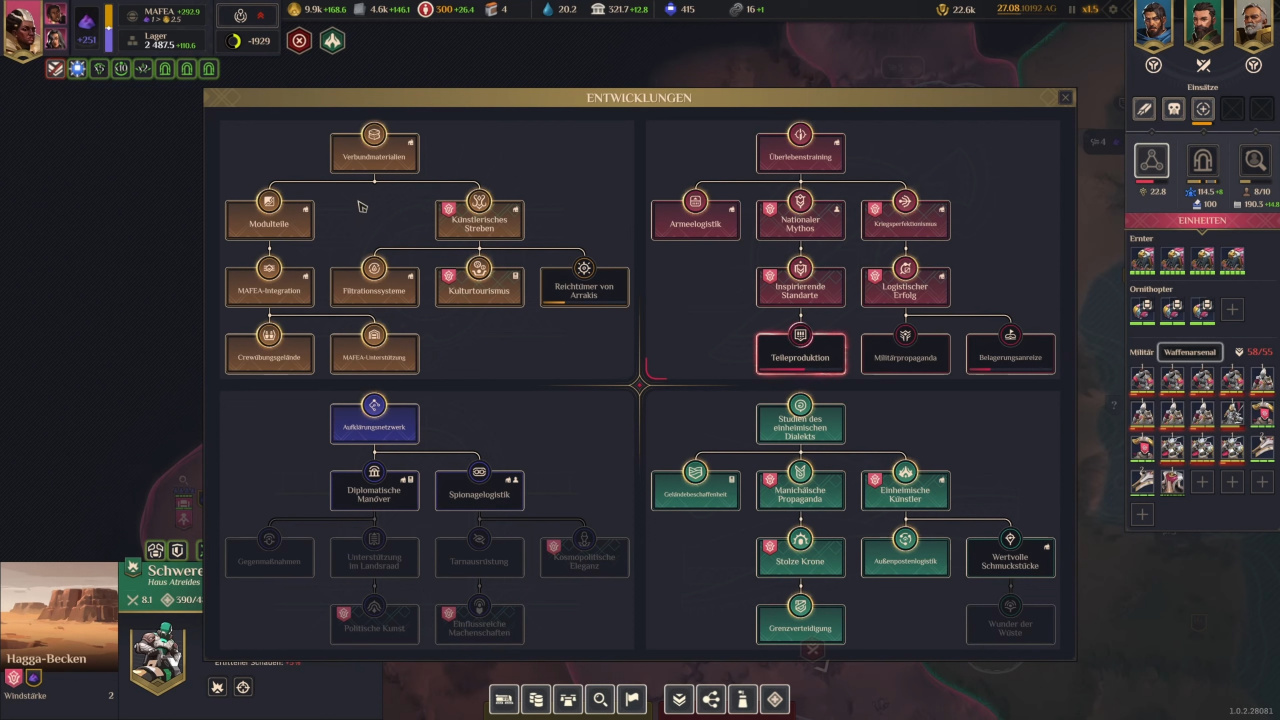
Task: Click the x1.5 game speed indicator
Action: (x=1090, y=9)
